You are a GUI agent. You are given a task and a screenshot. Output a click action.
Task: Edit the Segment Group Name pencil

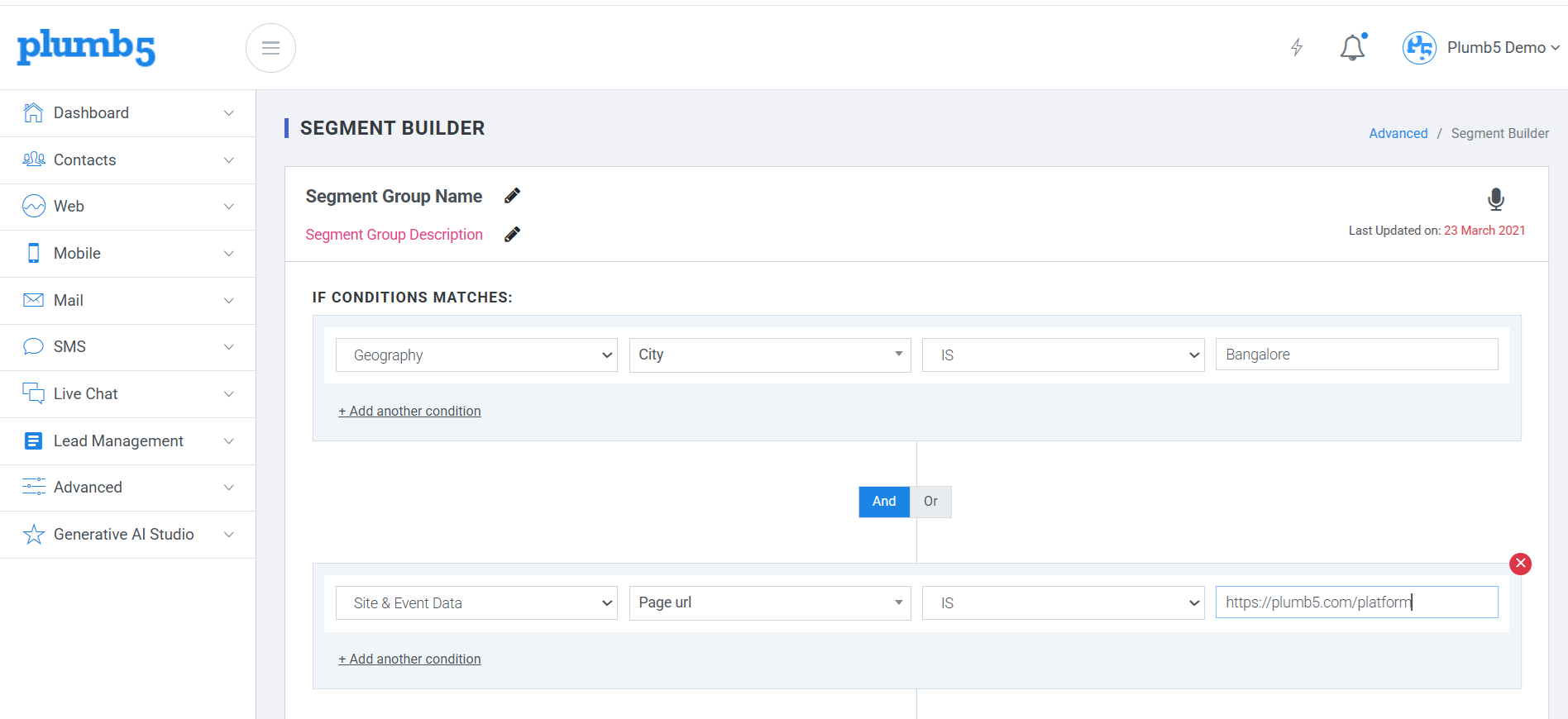(513, 196)
